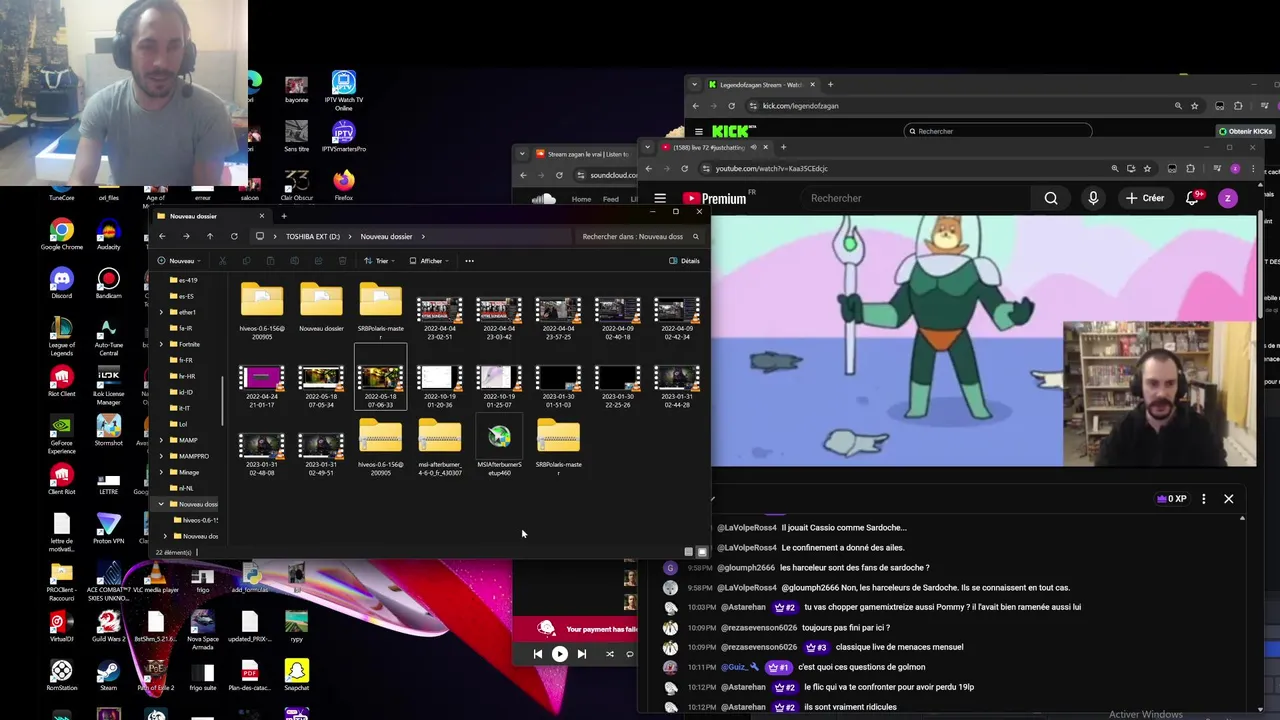This screenshot has height=720, width=1280.
Task: Open the See more (…) menu in Explorer toolbar
Action: [x=469, y=261]
